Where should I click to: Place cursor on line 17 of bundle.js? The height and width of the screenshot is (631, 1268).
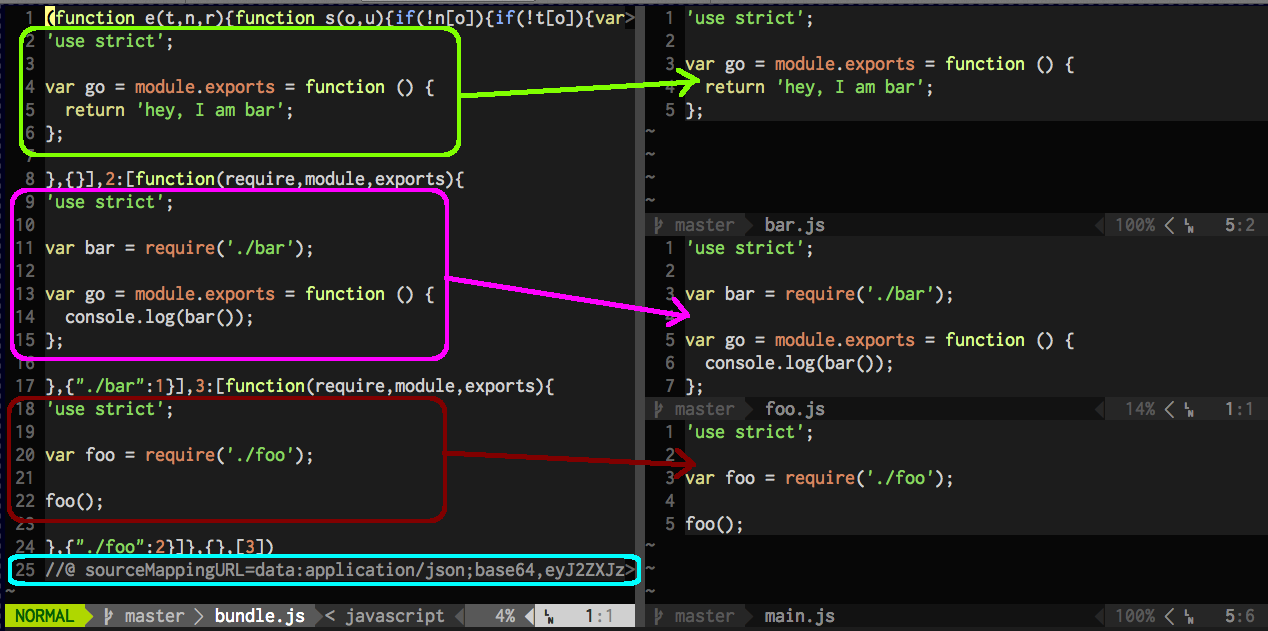(300, 386)
